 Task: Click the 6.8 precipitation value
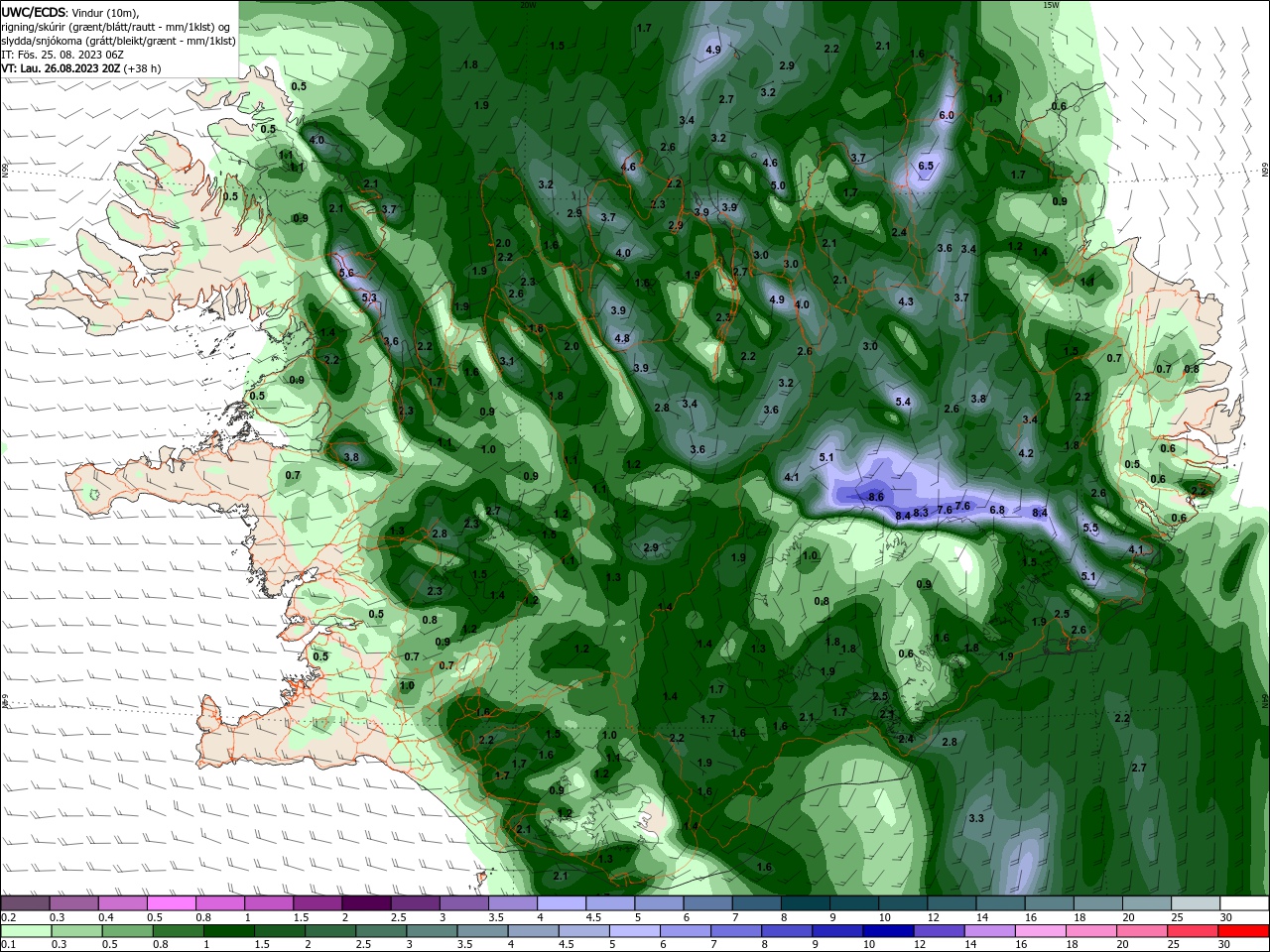tap(997, 510)
